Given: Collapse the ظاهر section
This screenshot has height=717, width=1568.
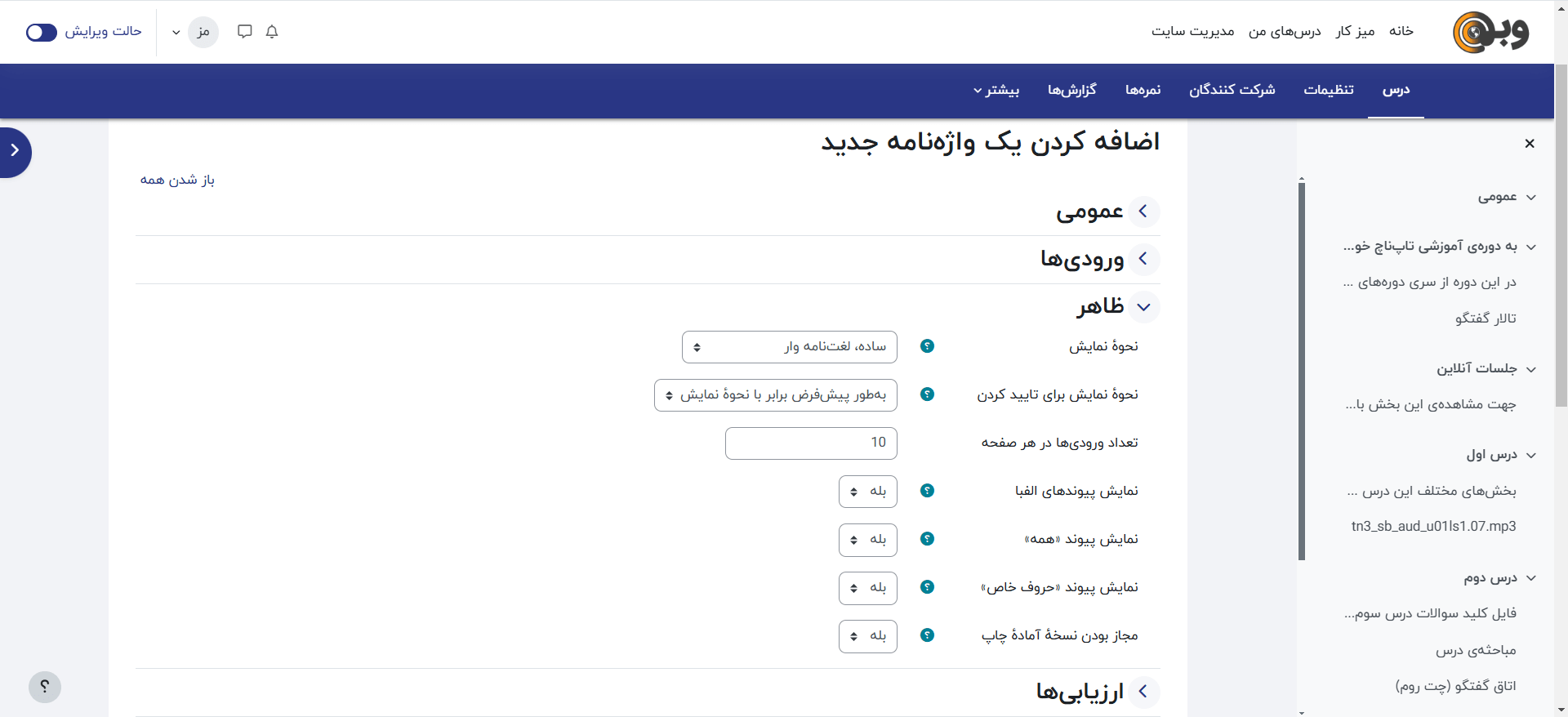Looking at the screenshot, I should [x=1143, y=307].
